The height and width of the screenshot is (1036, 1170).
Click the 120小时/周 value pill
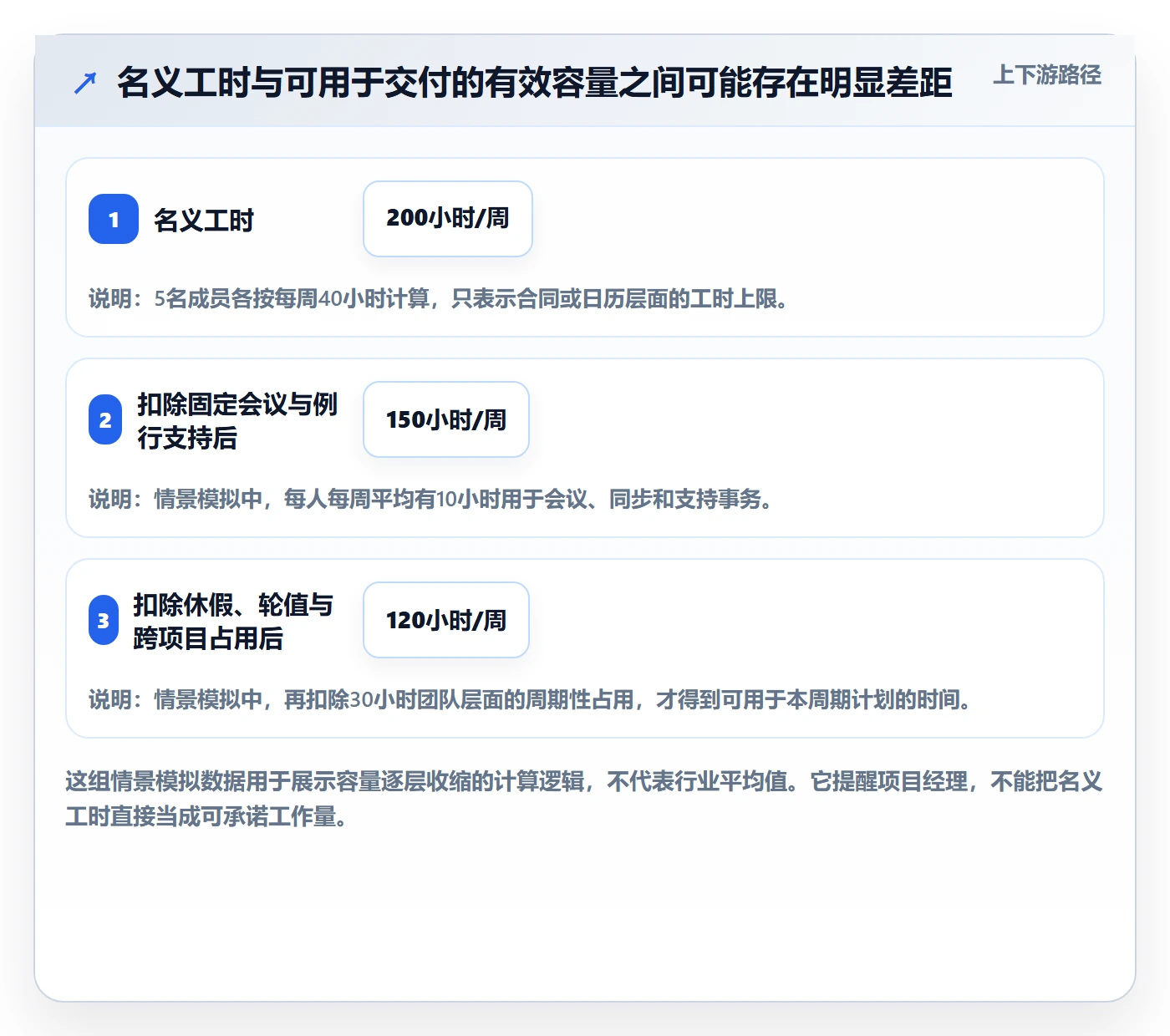coord(446,620)
